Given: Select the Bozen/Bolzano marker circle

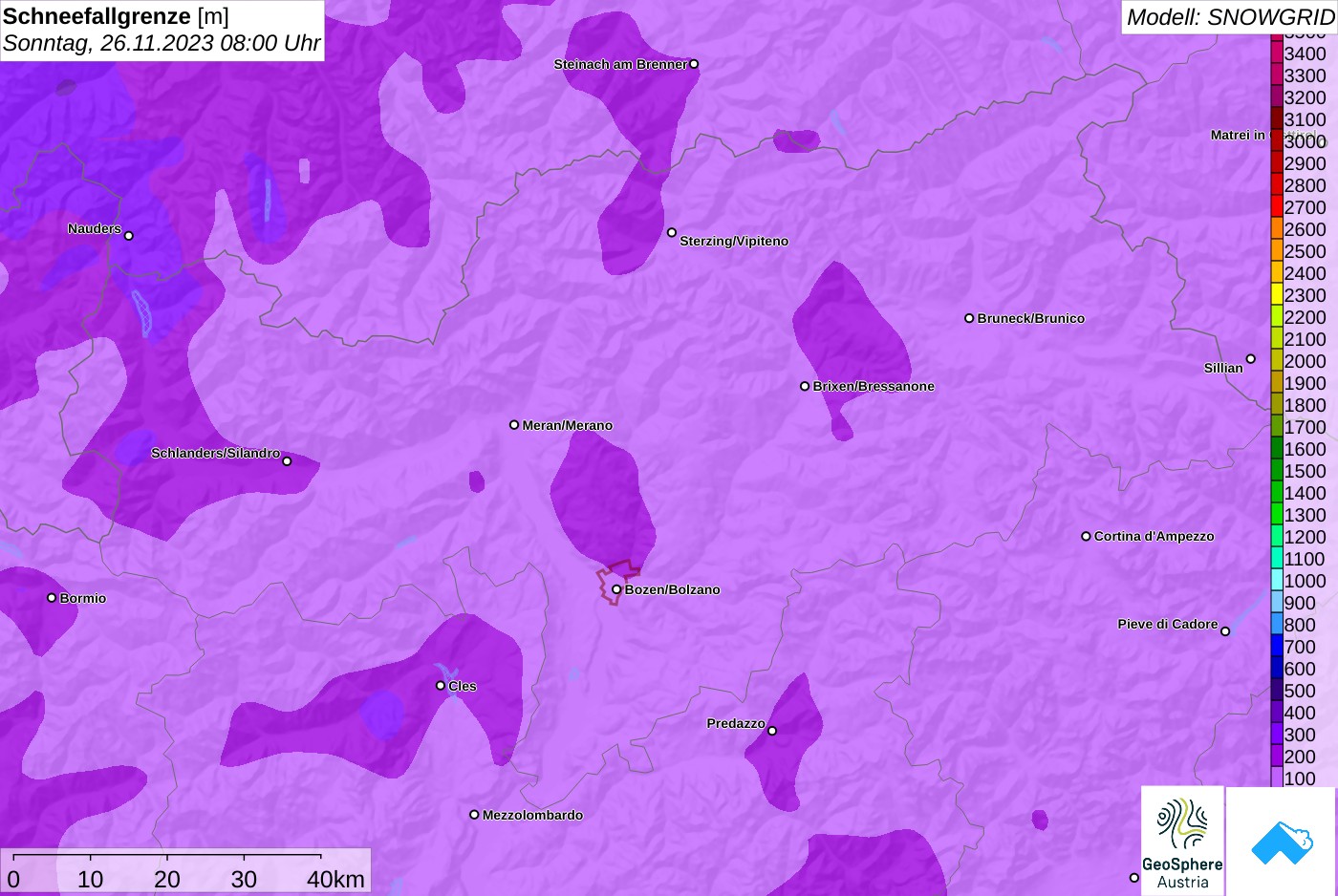Looking at the screenshot, I should 616,589.
